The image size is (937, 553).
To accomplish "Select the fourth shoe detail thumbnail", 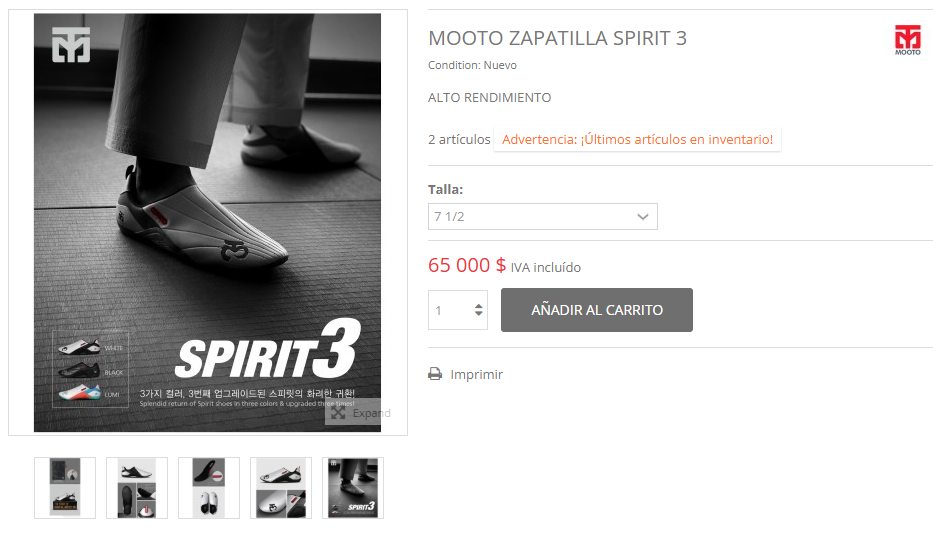I will (281, 488).
